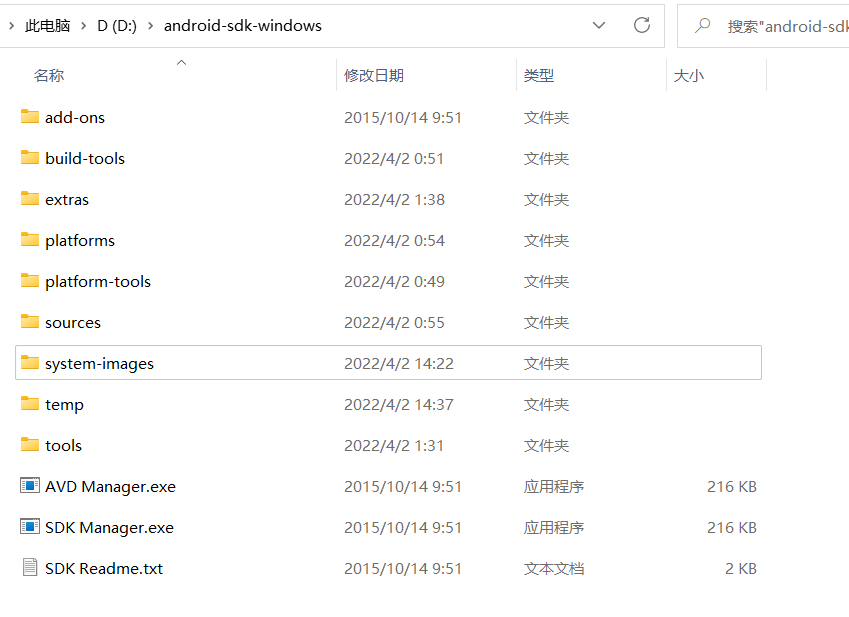Refresh the current folder view
Screen dimensions: 849x617
642,25
